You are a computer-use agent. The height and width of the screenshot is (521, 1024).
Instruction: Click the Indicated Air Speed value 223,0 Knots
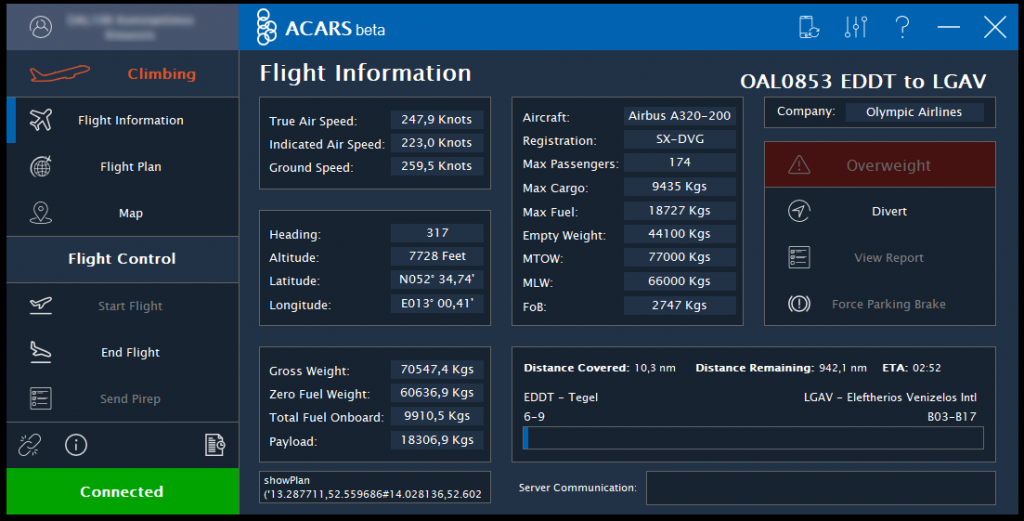[437, 142]
